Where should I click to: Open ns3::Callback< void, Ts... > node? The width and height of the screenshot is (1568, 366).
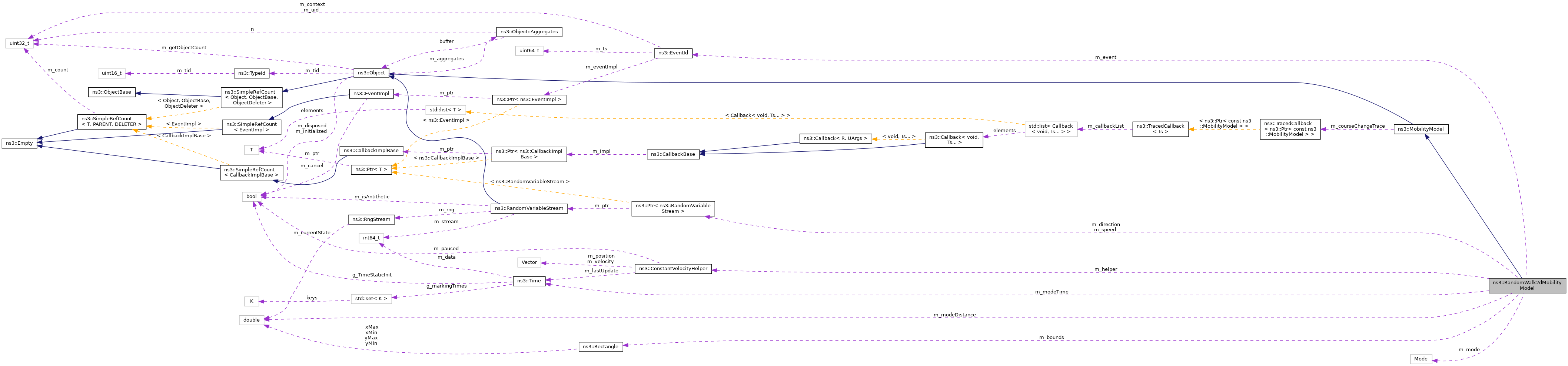[954, 140]
